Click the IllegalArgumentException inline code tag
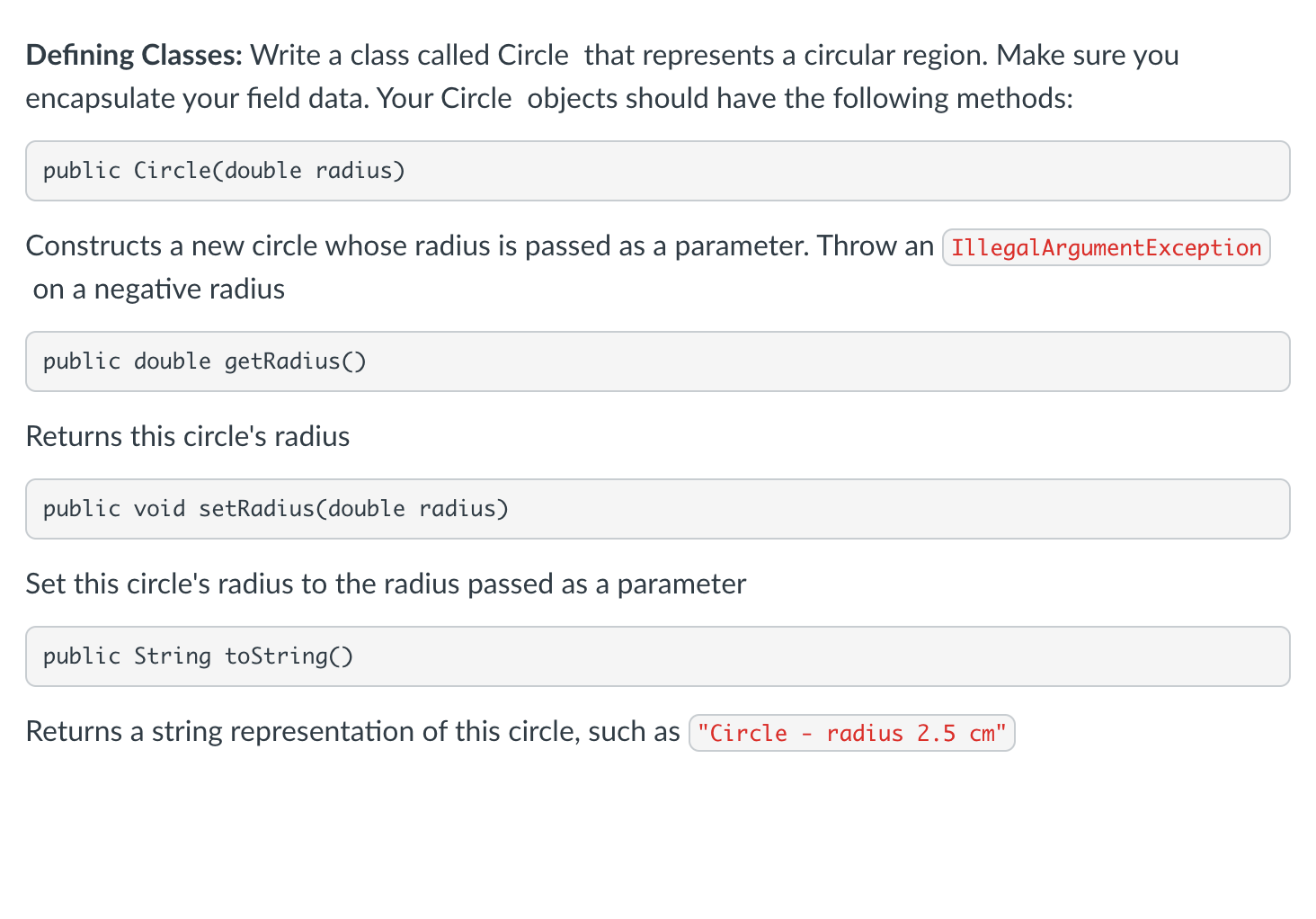Screen dimensions: 1316x919 pyautogui.click(x=1106, y=247)
